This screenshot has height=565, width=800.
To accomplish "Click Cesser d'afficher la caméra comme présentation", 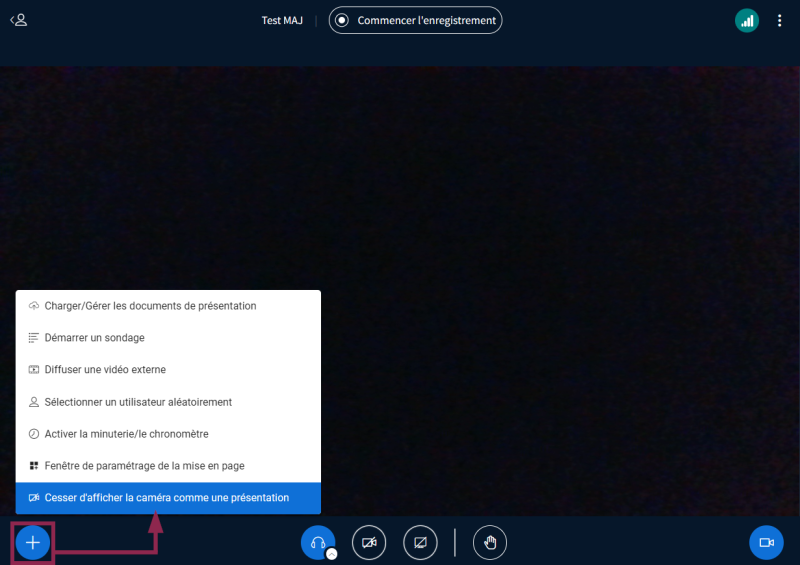I will pos(167,498).
